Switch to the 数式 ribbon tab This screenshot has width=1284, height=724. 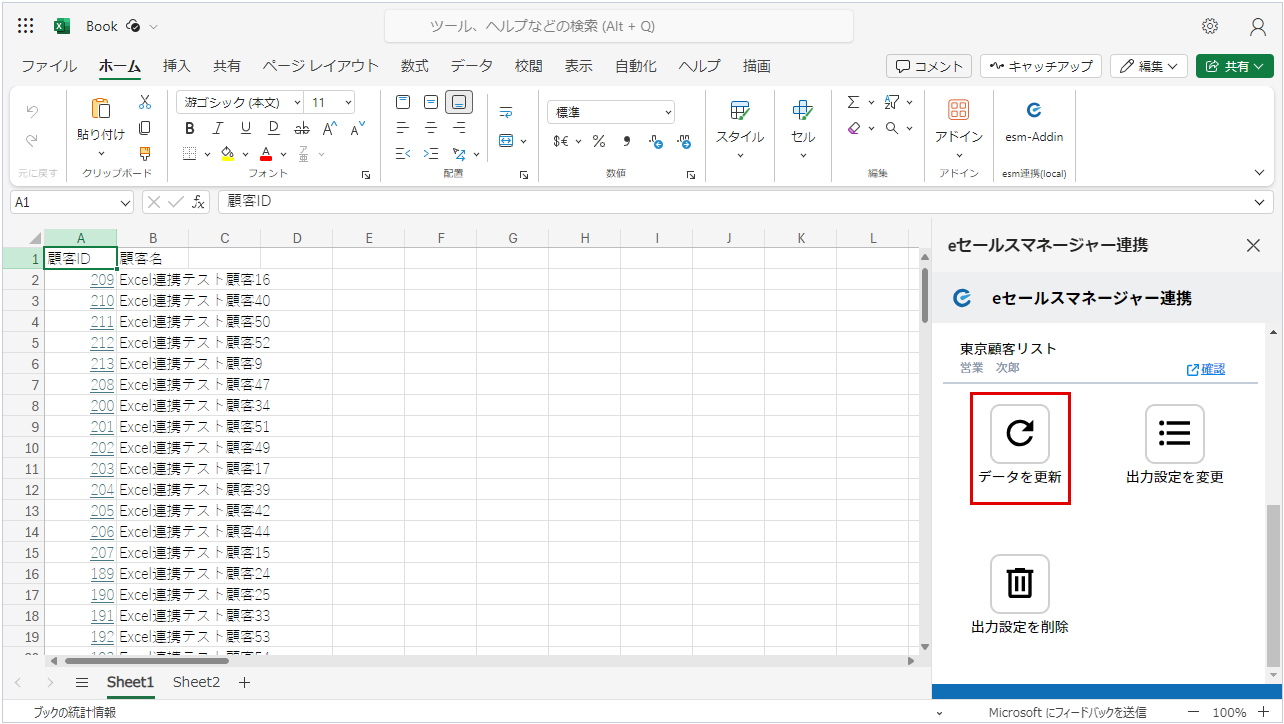pyautogui.click(x=415, y=66)
